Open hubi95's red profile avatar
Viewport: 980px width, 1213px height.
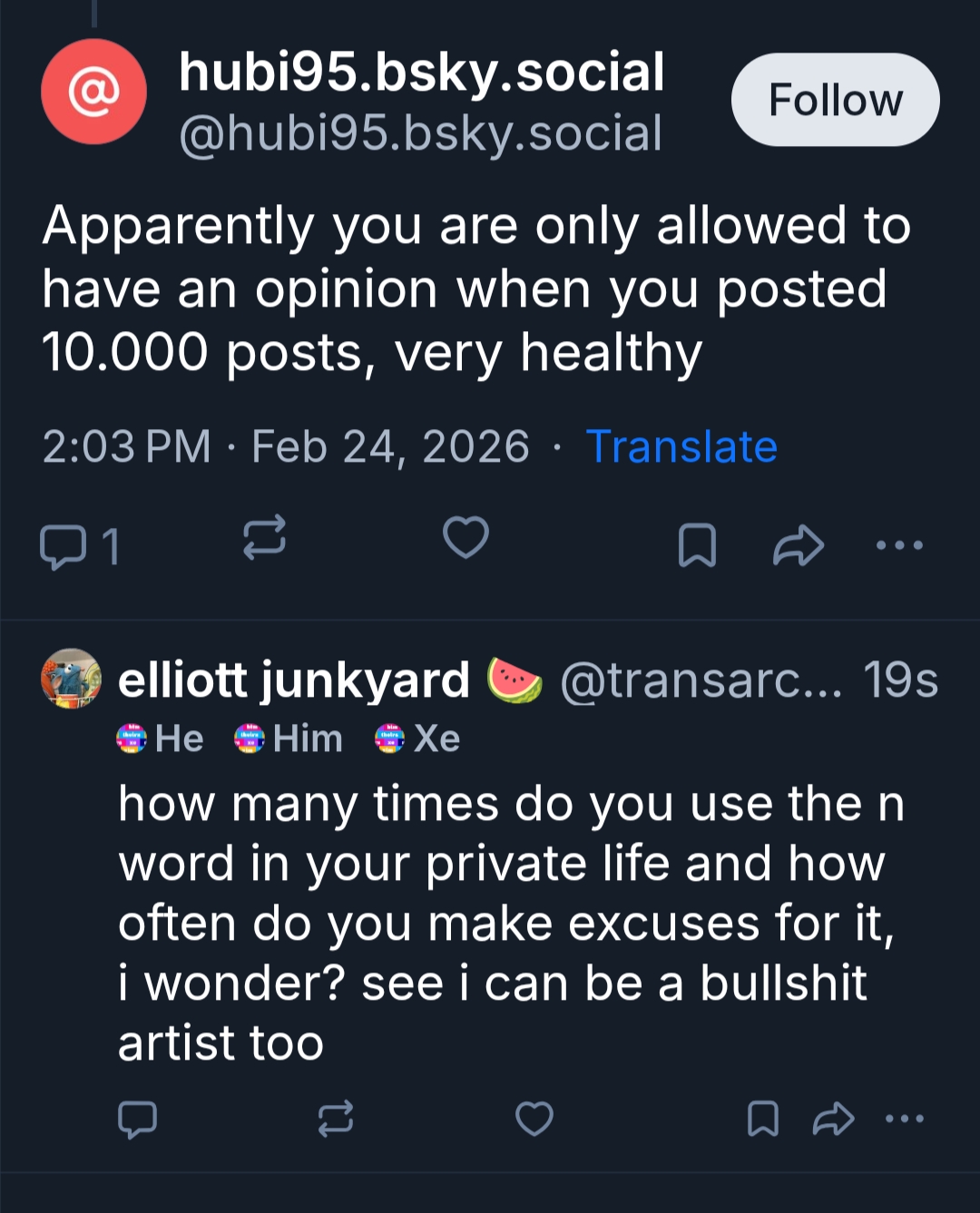[x=93, y=92]
